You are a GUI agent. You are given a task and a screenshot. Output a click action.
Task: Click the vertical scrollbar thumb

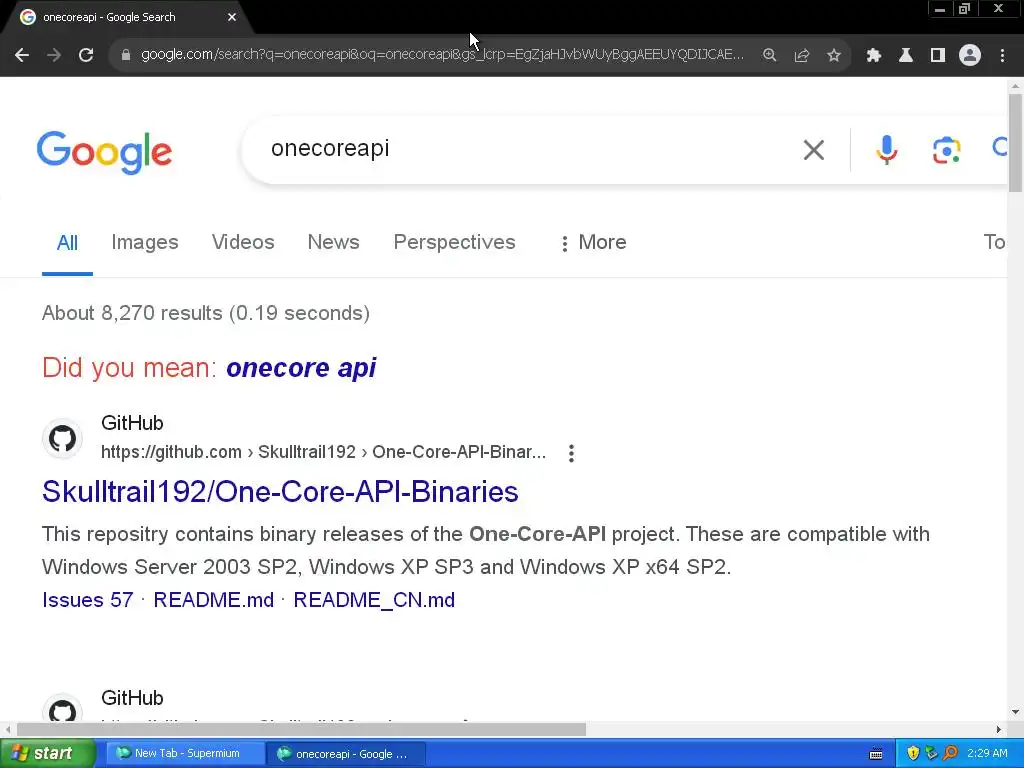pos(1015,142)
